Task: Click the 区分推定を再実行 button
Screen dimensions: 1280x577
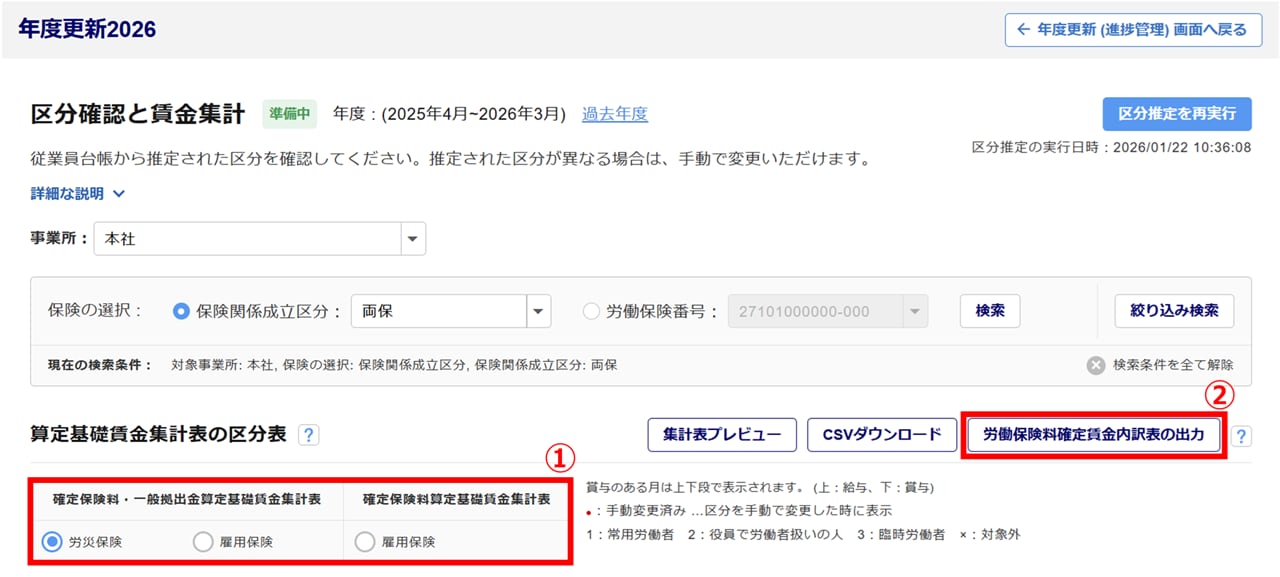Action: tap(1177, 114)
